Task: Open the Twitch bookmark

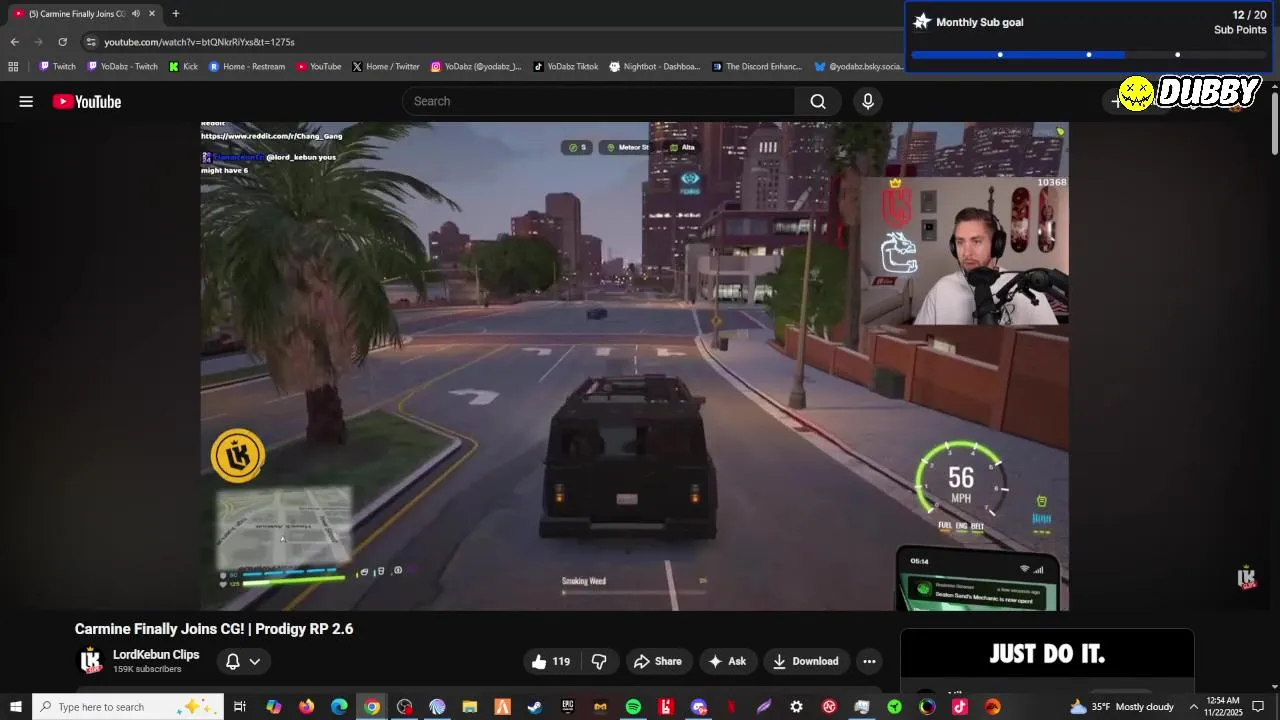Action: click(57, 67)
